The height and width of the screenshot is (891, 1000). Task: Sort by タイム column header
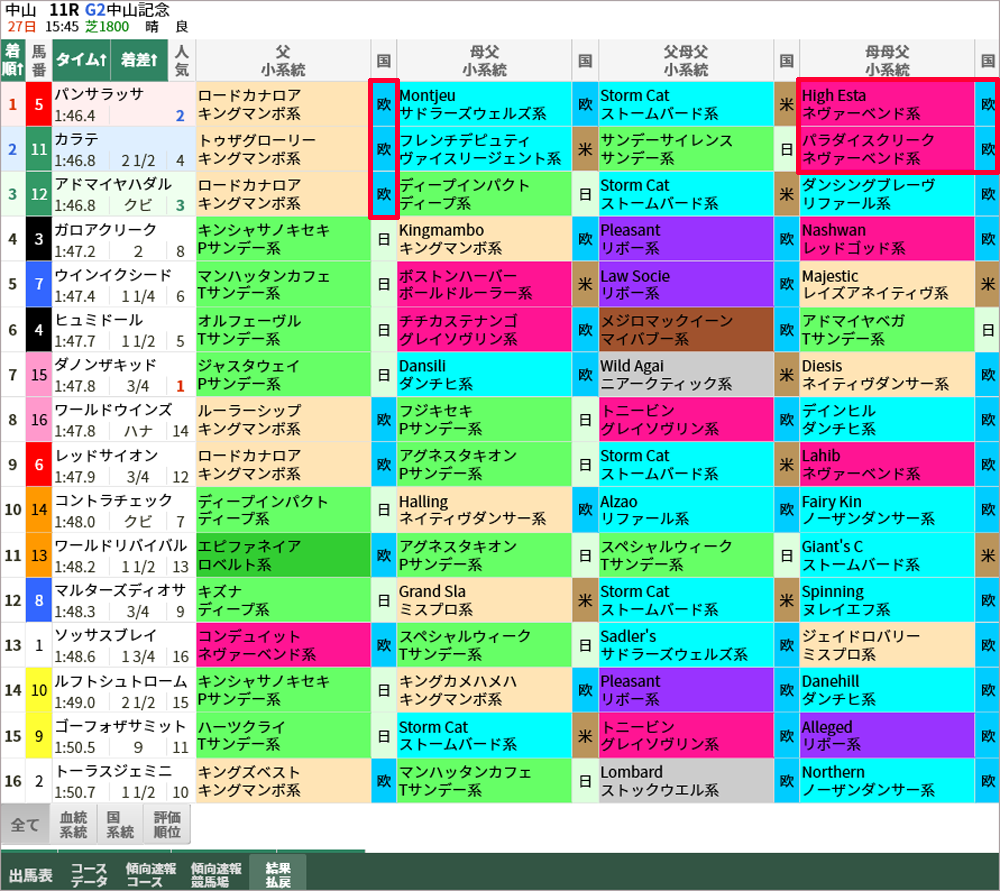(x=81, y=60)
